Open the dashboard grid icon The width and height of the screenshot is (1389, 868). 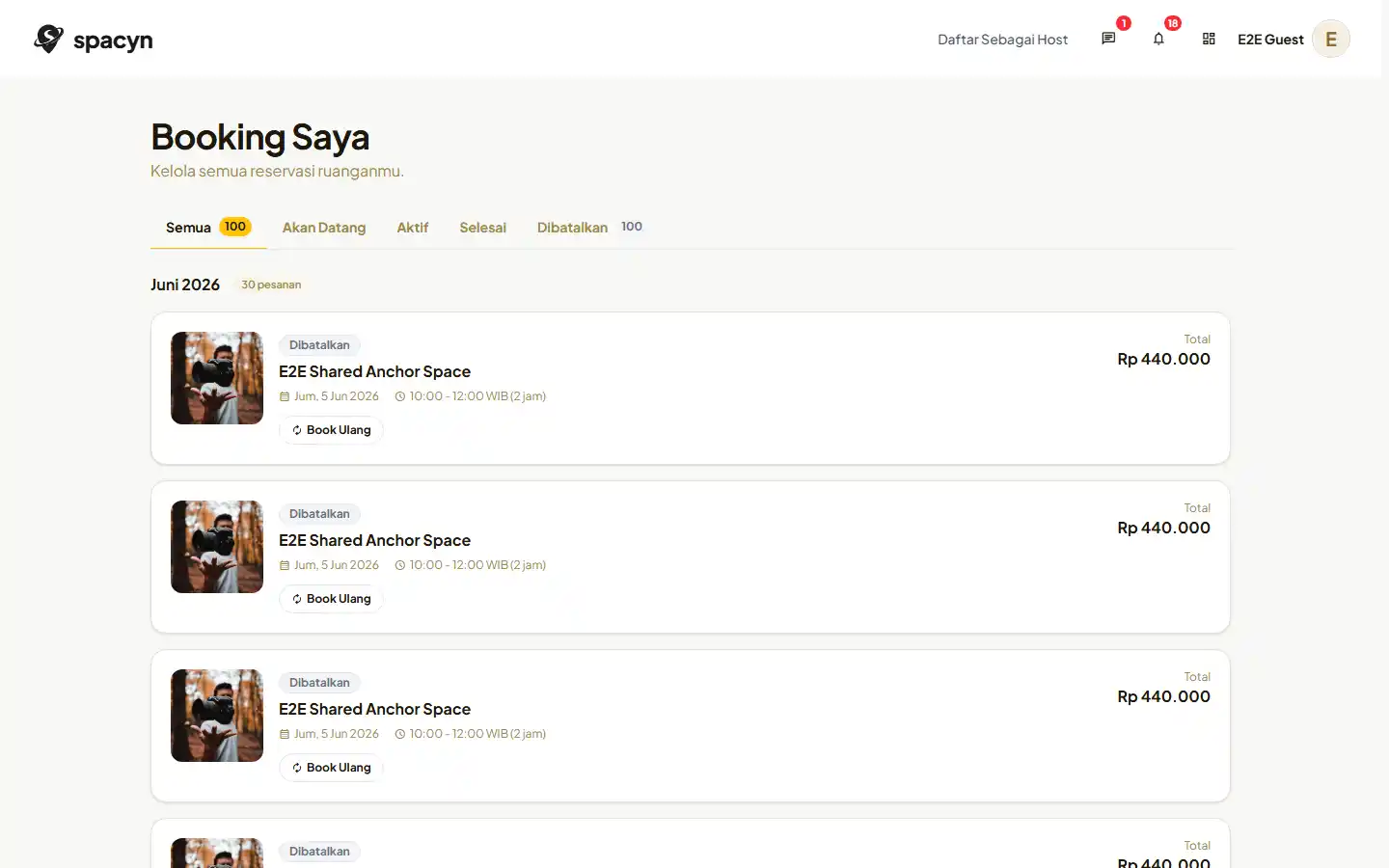(x=1209, y=39)
